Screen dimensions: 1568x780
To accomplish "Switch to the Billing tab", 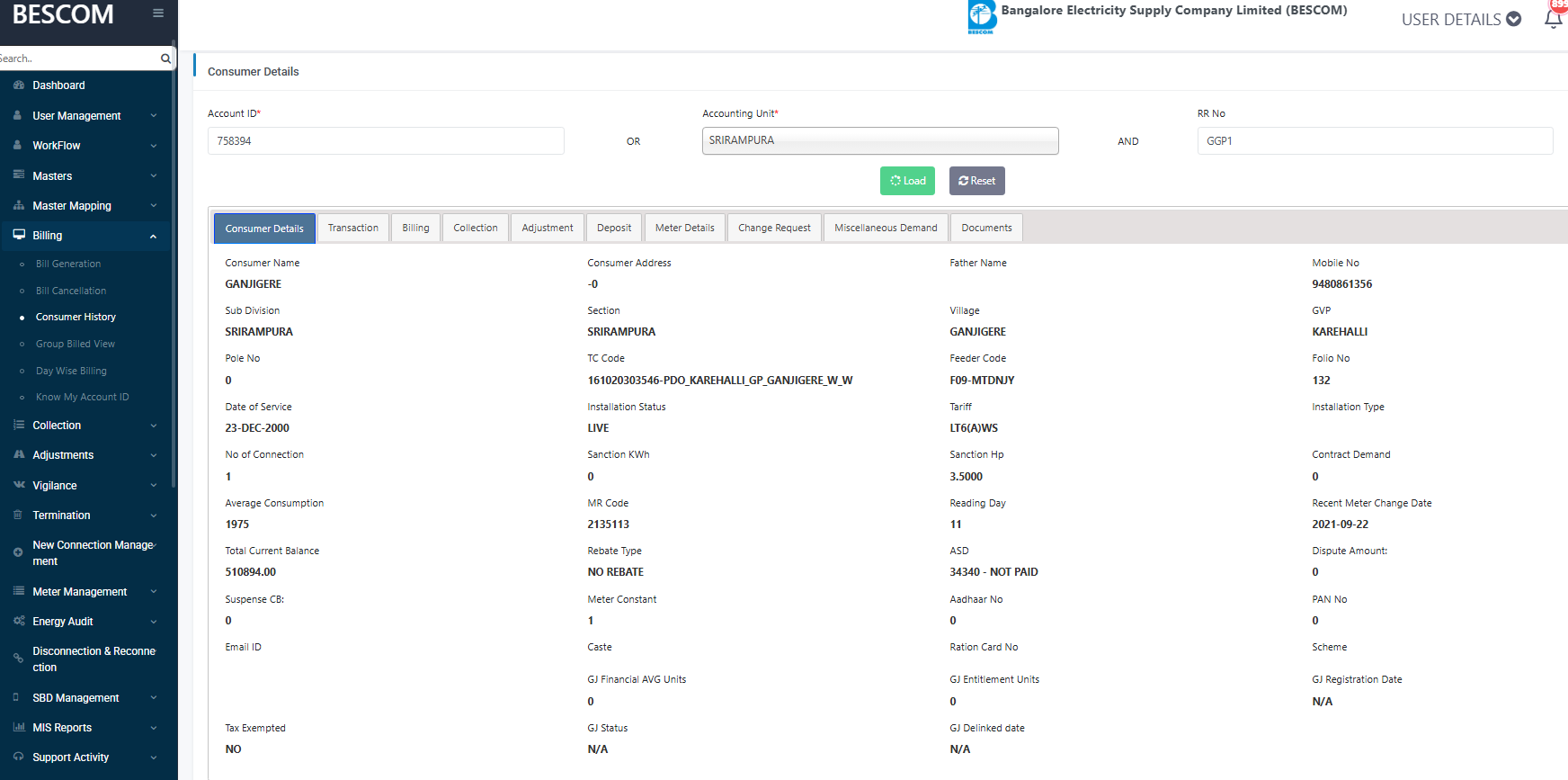I will click(415, 228).
